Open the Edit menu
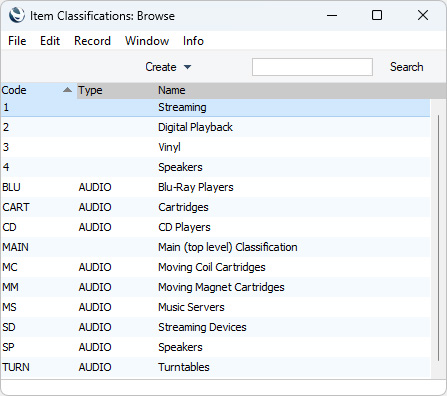Viewport: 447px width, 396px height. (50, 41)
